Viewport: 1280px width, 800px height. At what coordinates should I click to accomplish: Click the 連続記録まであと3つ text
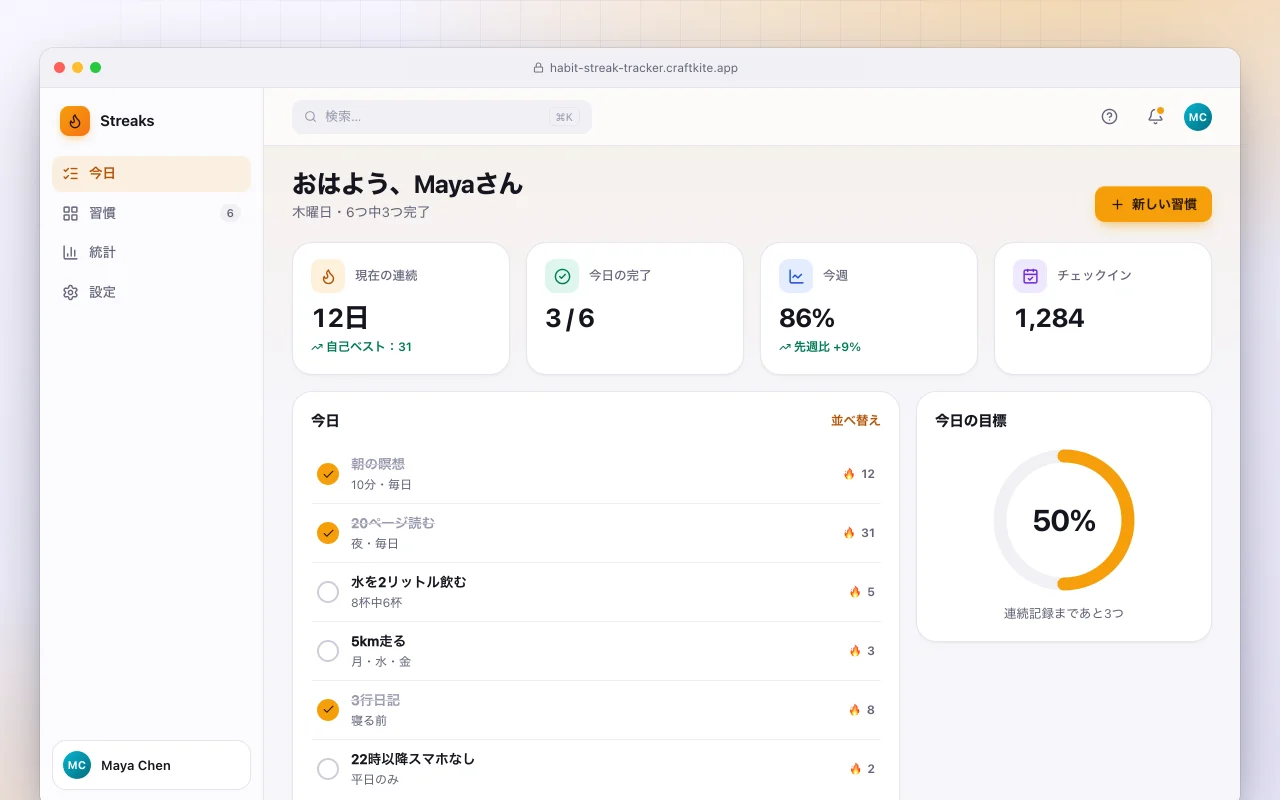(1064, 613)
